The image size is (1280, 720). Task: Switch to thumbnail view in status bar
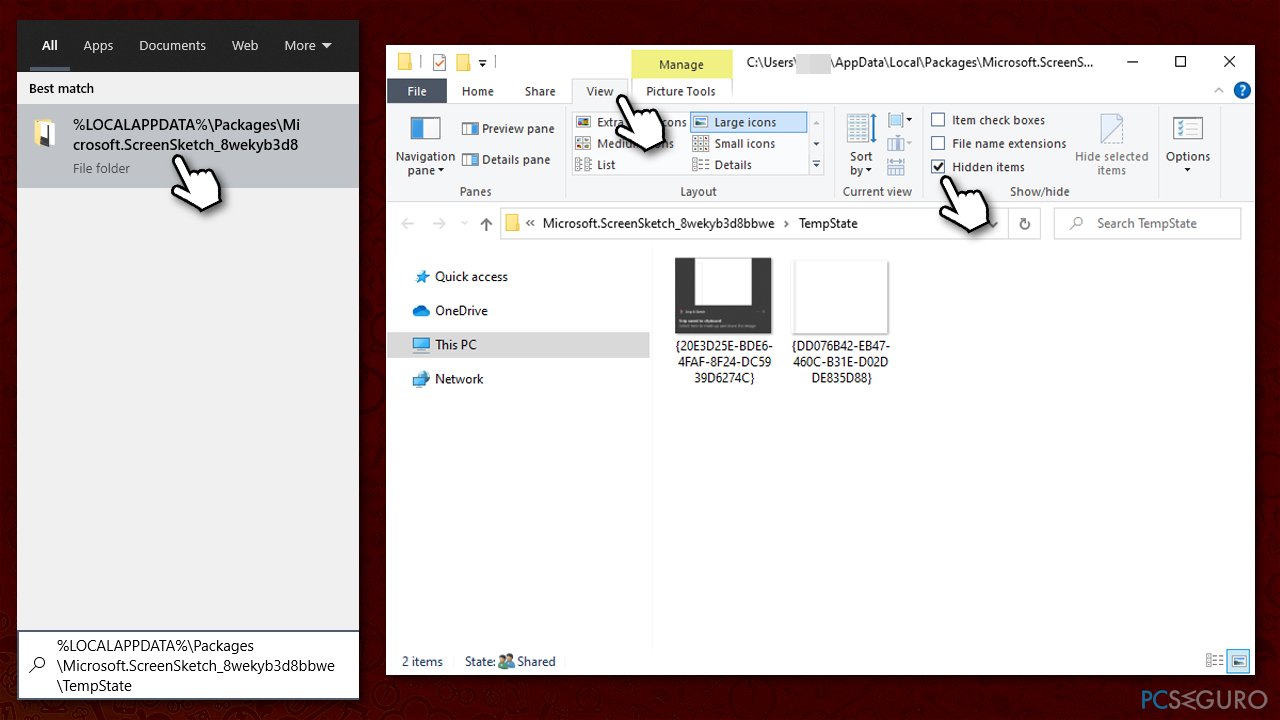tap(1238, 661)
